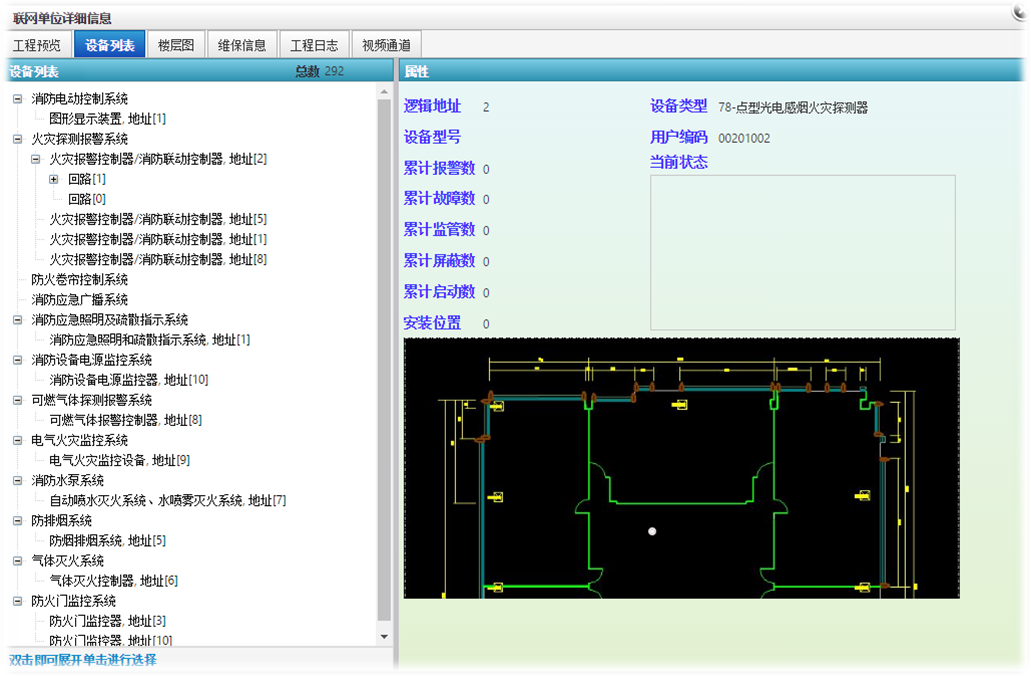Click the white device marker on floor plan
The width and height of the screenshot is (1031, 676).
(652, 531)
